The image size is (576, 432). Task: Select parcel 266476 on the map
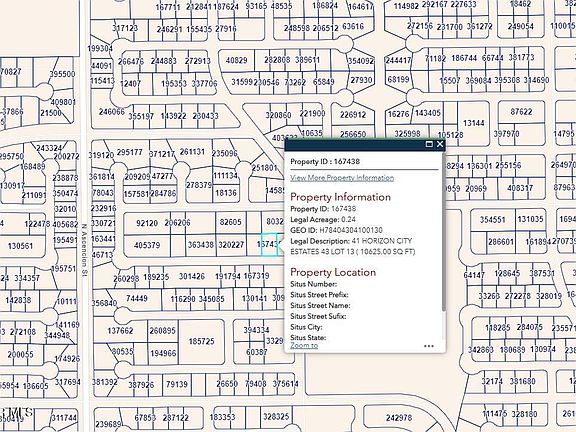pos(131,61)
